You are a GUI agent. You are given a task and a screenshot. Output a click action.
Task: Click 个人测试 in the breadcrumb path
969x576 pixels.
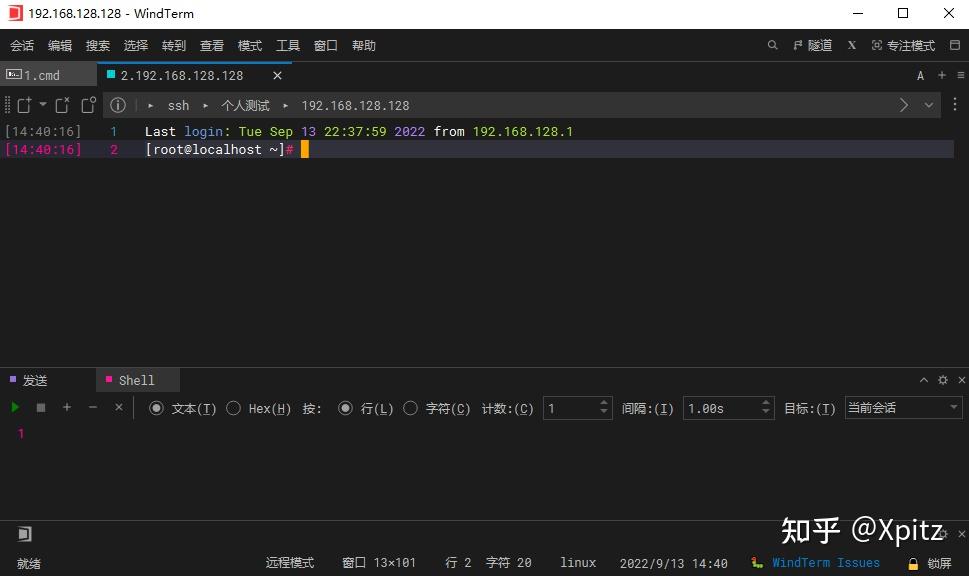[x=245, y=105]
